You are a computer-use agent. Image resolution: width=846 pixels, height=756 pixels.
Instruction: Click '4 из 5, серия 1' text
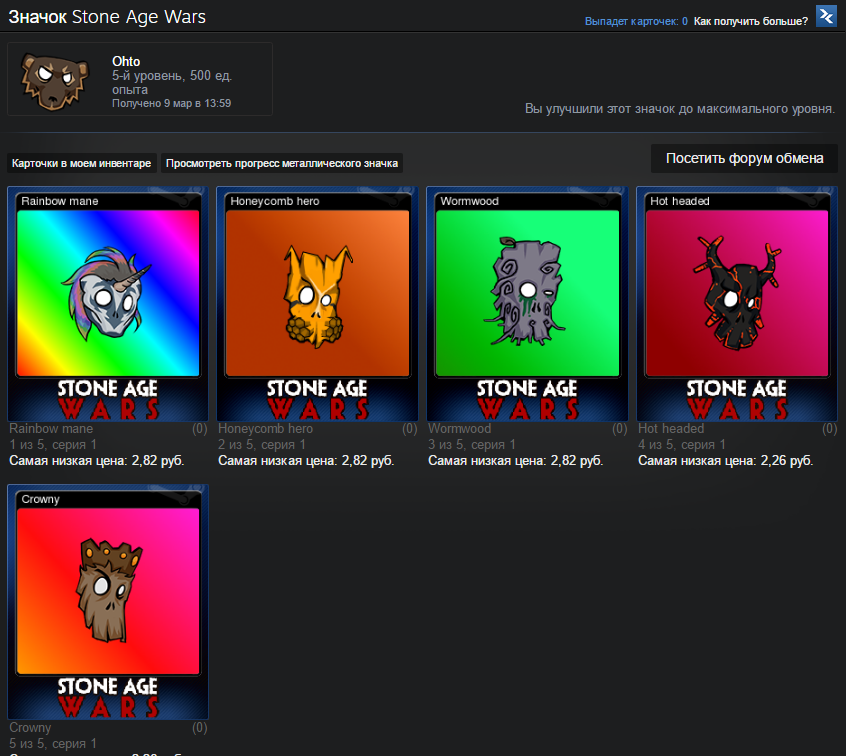(x=681, y=445)
